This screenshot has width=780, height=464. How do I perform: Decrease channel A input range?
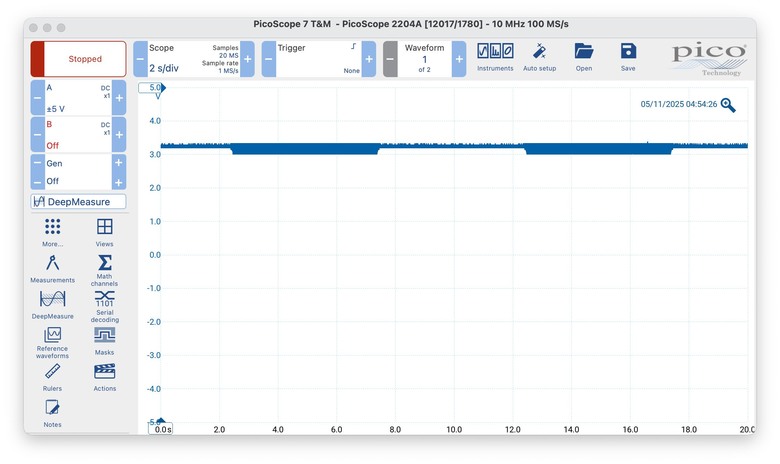click(x=38, y=98)
